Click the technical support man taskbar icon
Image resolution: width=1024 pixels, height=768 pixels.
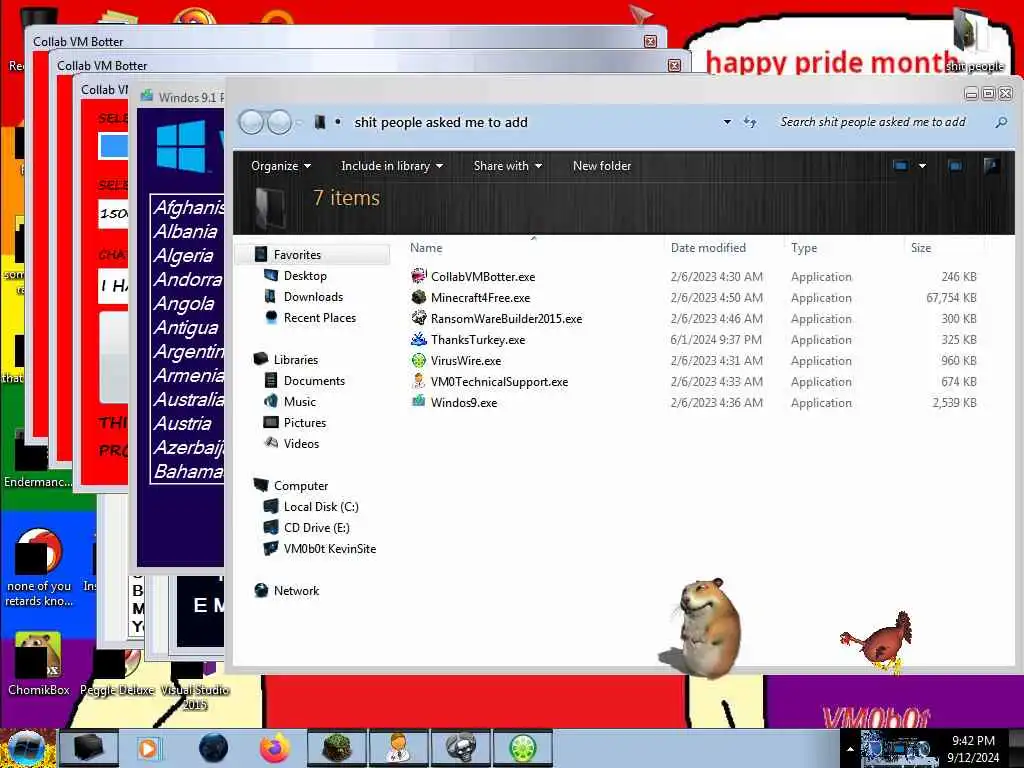[x=398, y=748]
